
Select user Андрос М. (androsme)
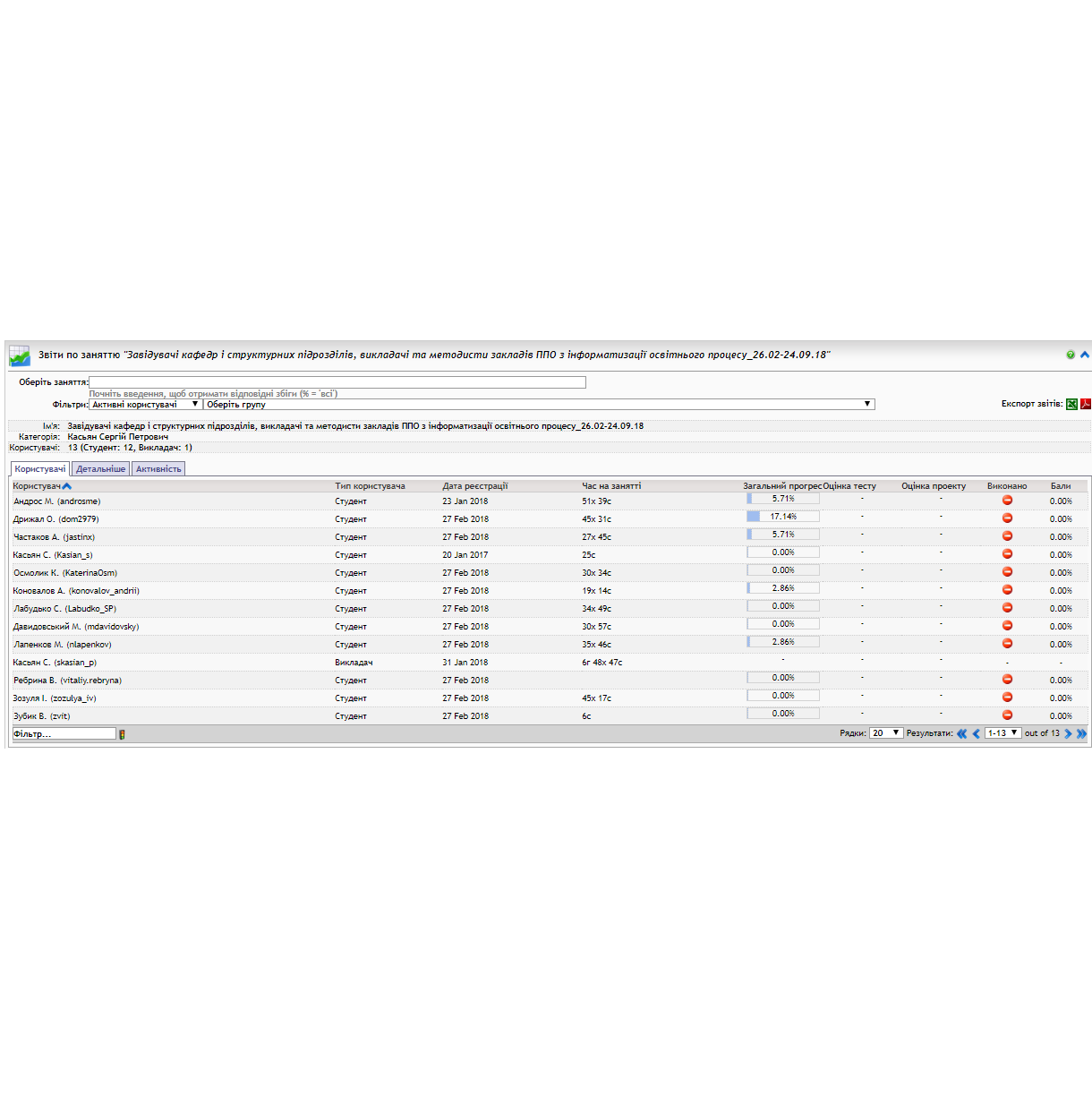click(x=56, y=501)
